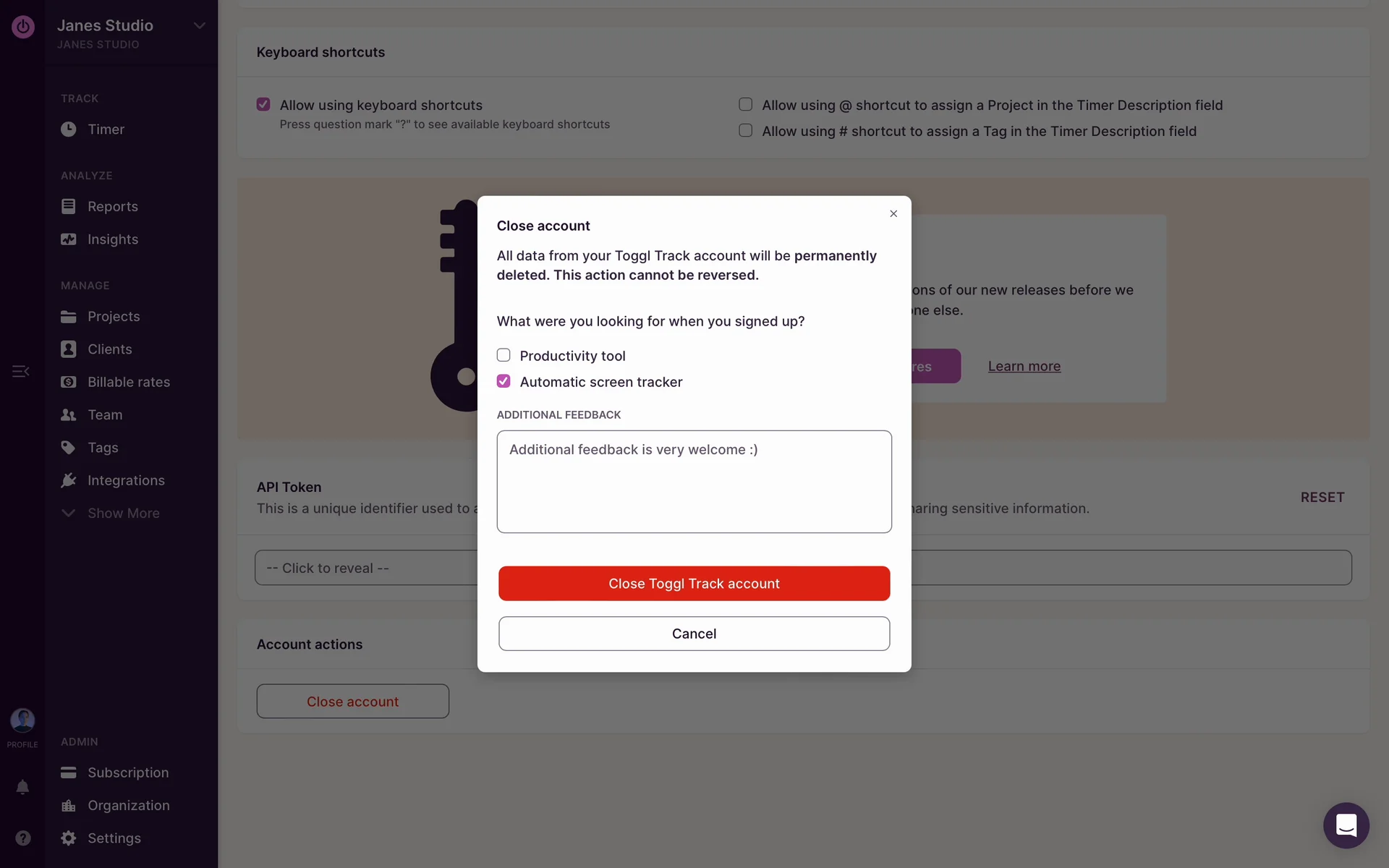Expand Show More in the sidebar
The width and height of the screenshot is (1389, 868).
pyautogui.click(x=123, y=513)
